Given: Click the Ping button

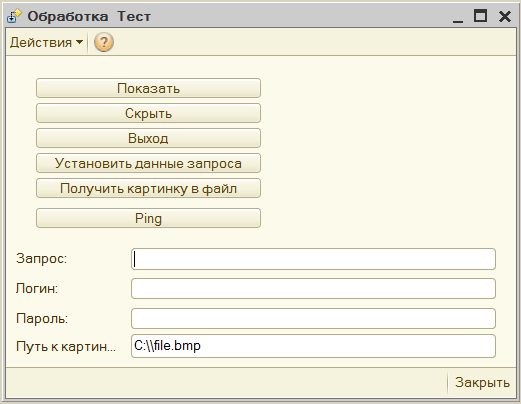Looking at the screenshot, I should (148, 218).
